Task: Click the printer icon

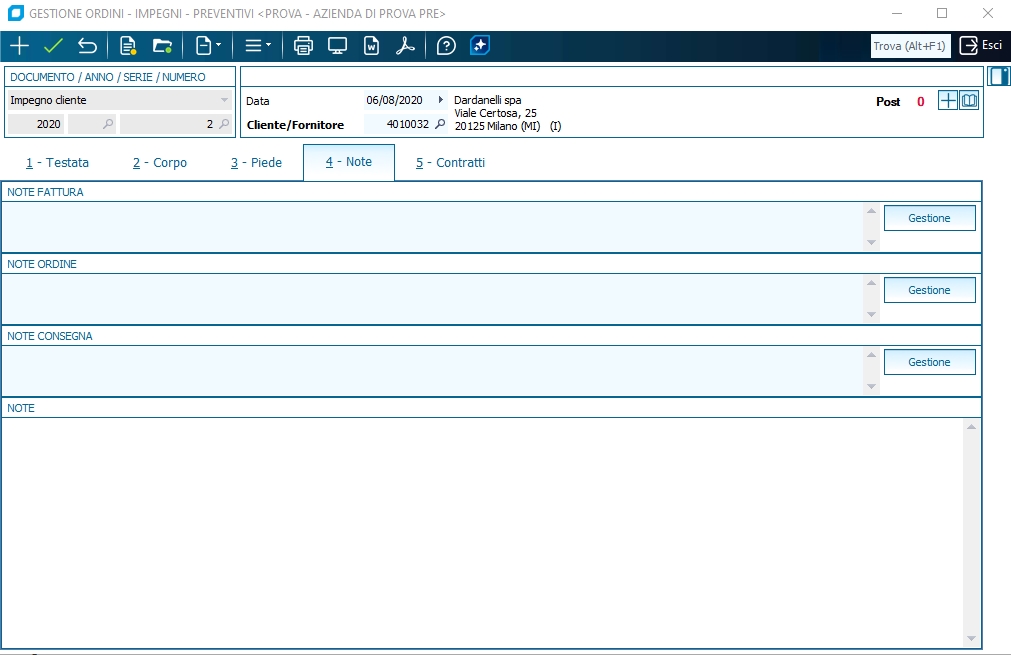Action: [x=303, y=46]
